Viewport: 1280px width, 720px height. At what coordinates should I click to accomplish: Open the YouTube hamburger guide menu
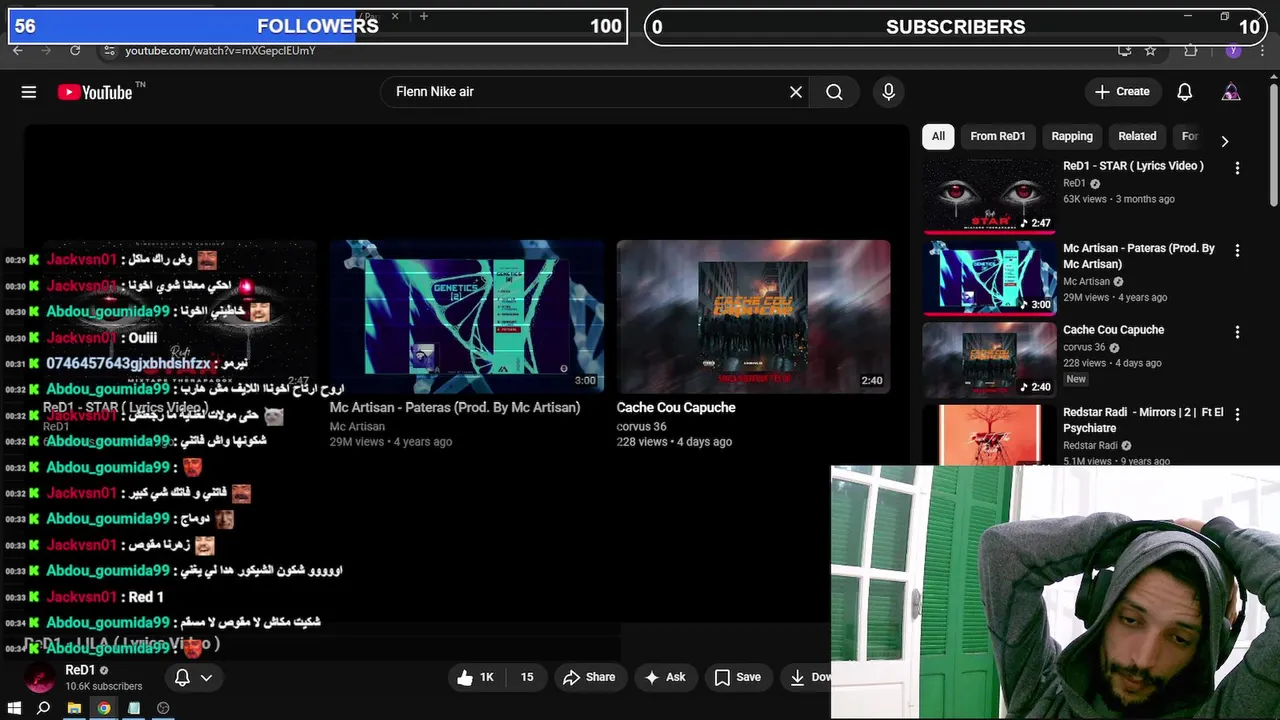coord(29,92)
